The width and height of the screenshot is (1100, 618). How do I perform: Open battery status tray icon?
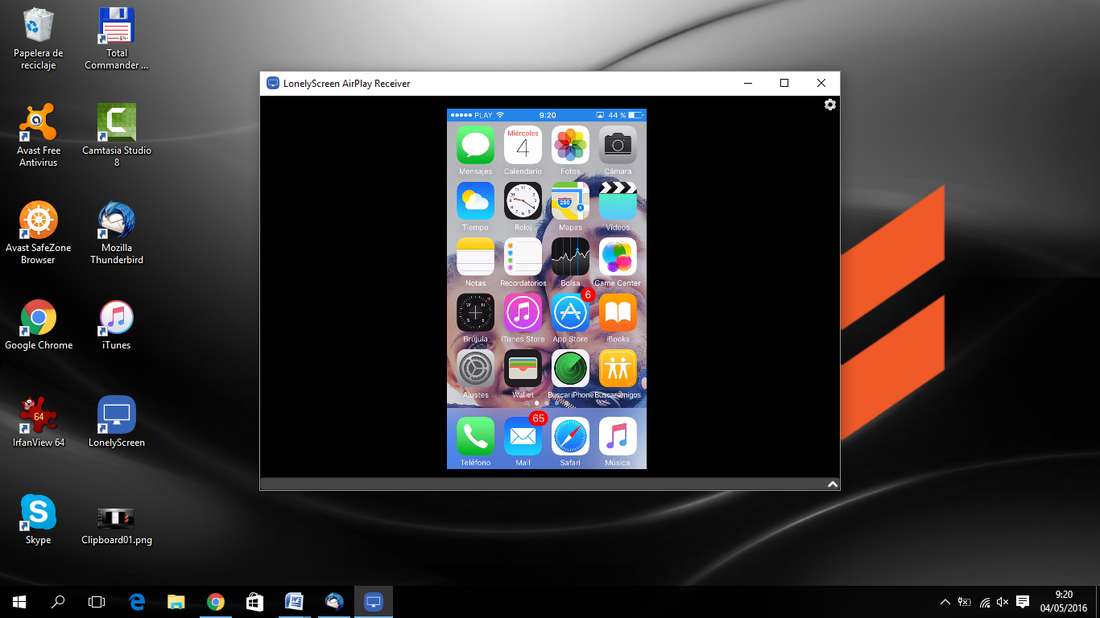(x=965, y=602)
